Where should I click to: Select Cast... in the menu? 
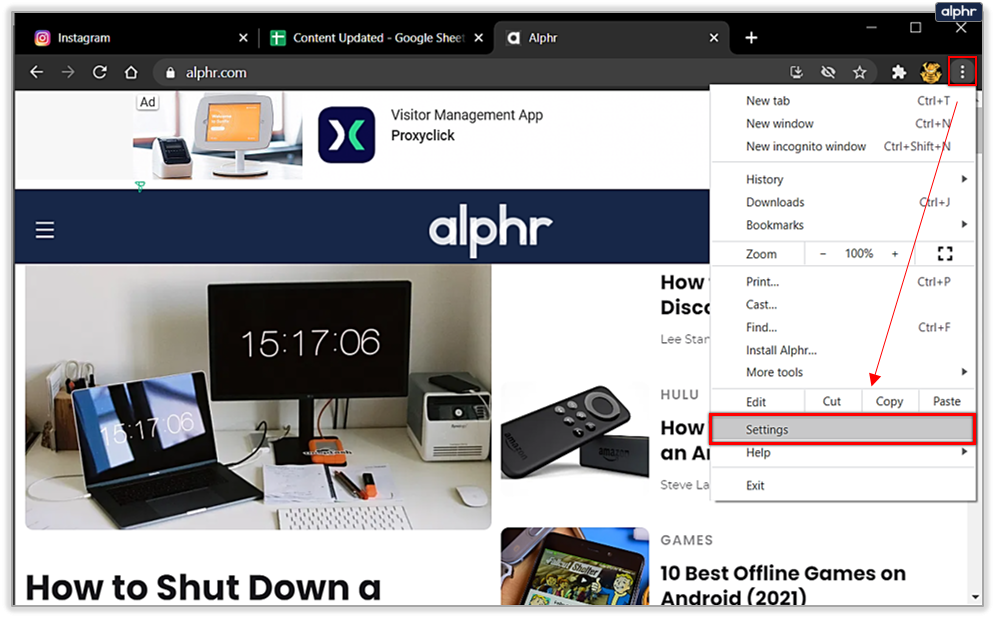843,305
